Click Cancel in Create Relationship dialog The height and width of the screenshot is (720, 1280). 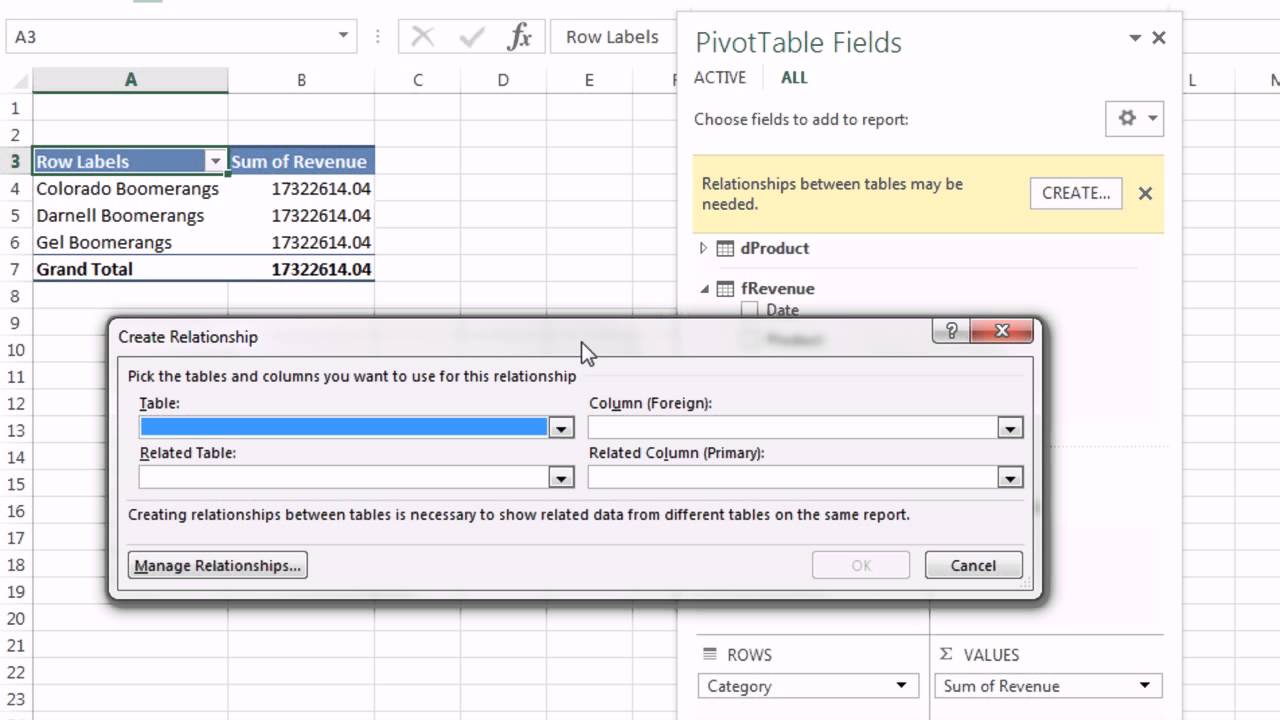point(973,565)
